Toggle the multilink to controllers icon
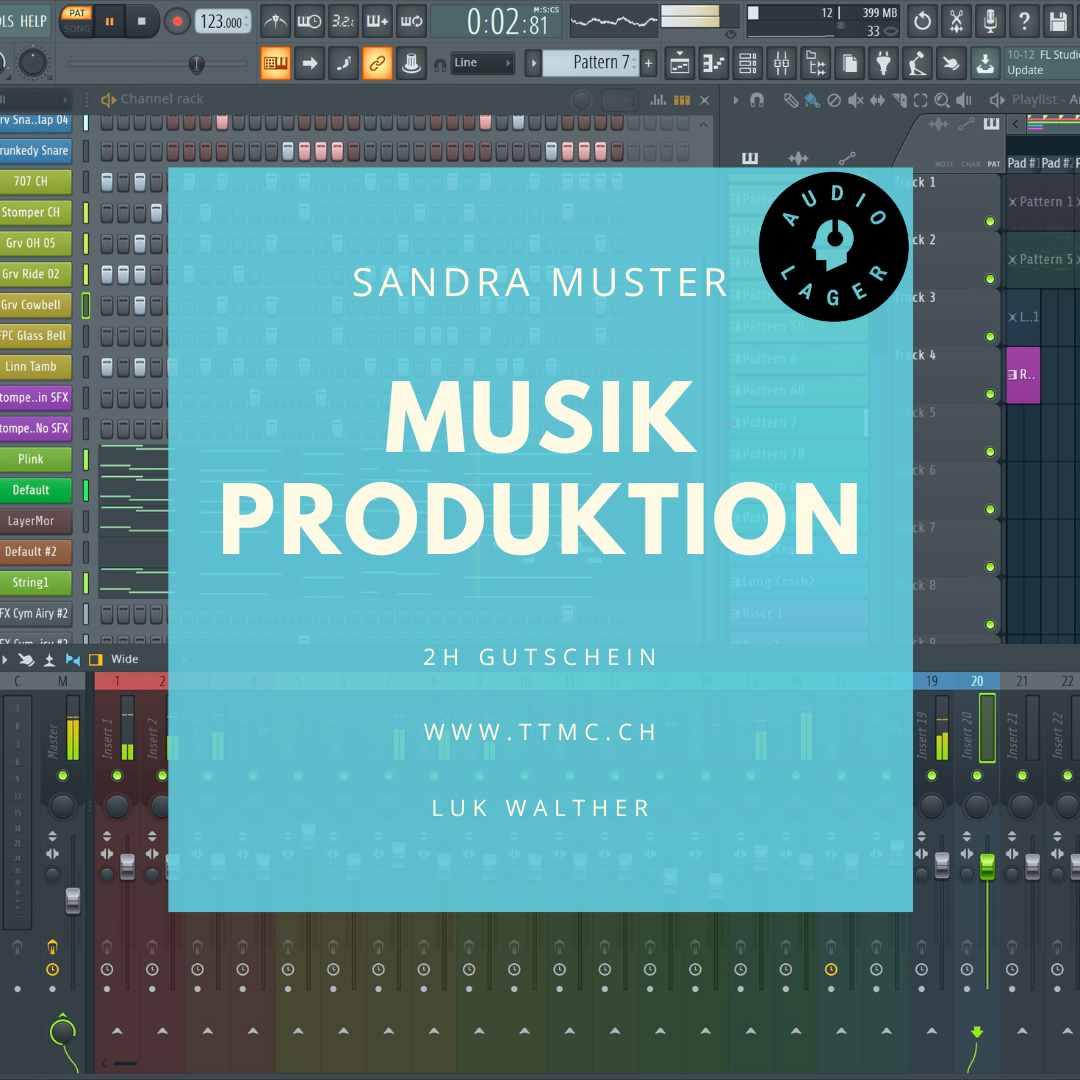 click(411, 63)
